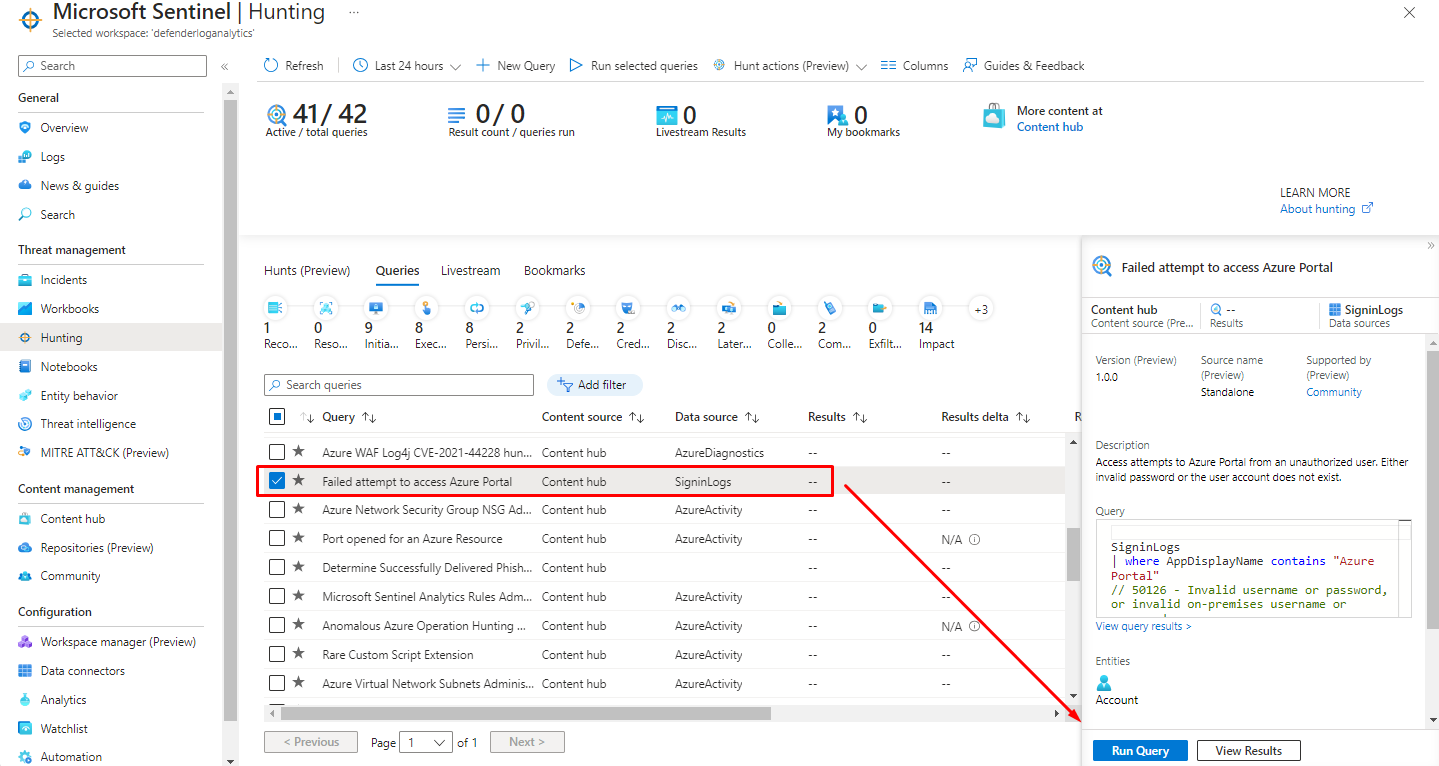Check the Rare Custom Script Extension checkbox
1439x766 pixels.
(x=277, y=654)
